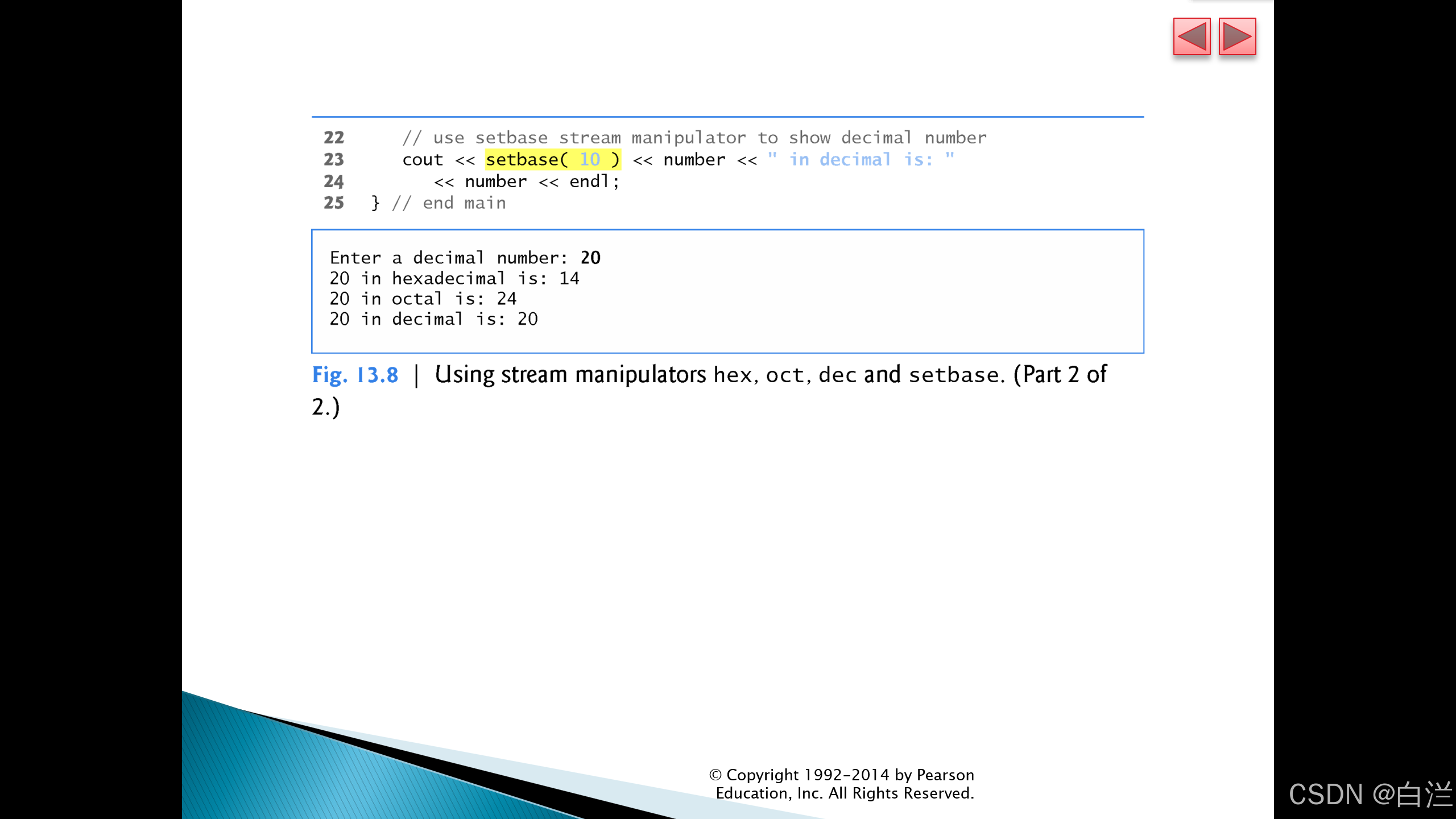The height and width of the screenshot is (819, 1456).
Task: Click the previous slide left arrow button
Action: coord(1192,36)
